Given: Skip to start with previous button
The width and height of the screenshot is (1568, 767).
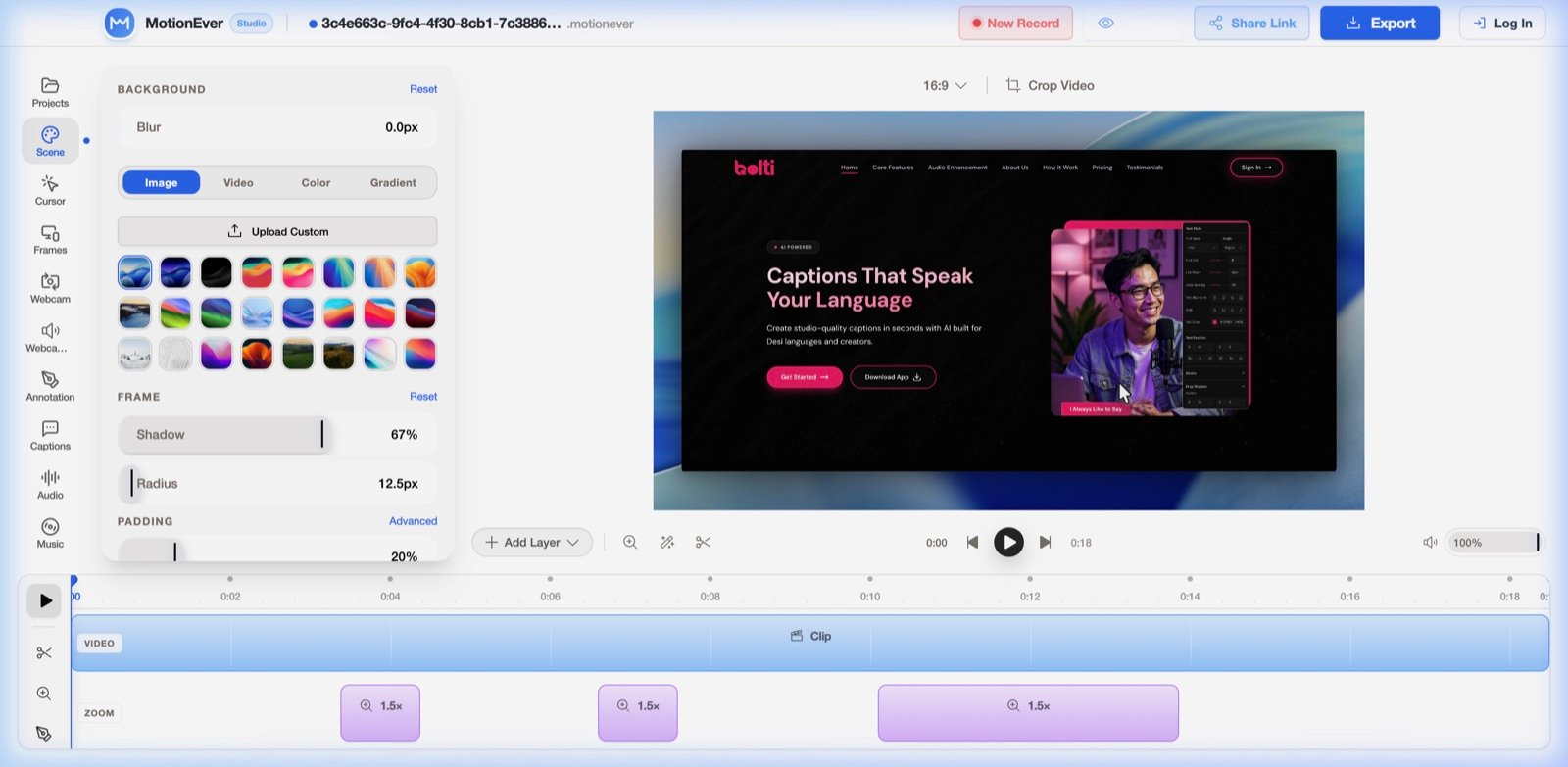Looking at the screenshot, I should pyautogui.click(x=972, y=542).
